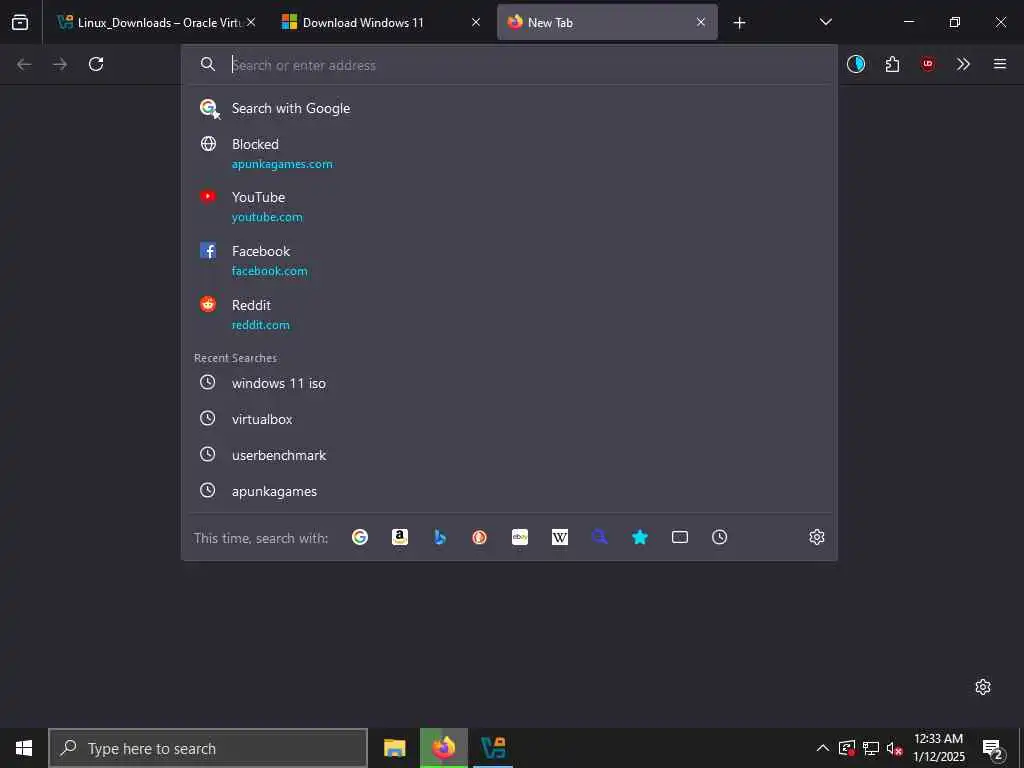Select recent search userbenchmark
Screen dimensions: 1024x768
coord(509,455)
